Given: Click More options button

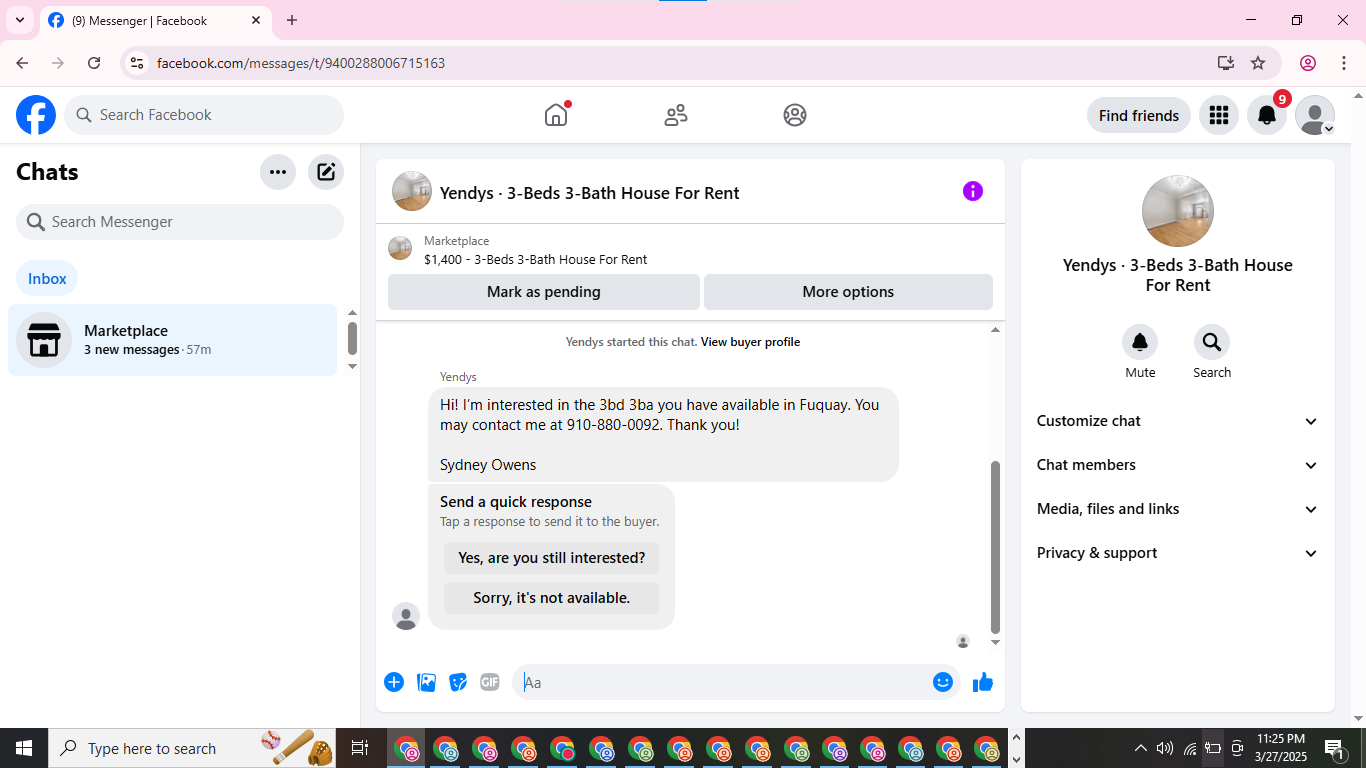Looking at the screenshot, I should coord(848,292).
